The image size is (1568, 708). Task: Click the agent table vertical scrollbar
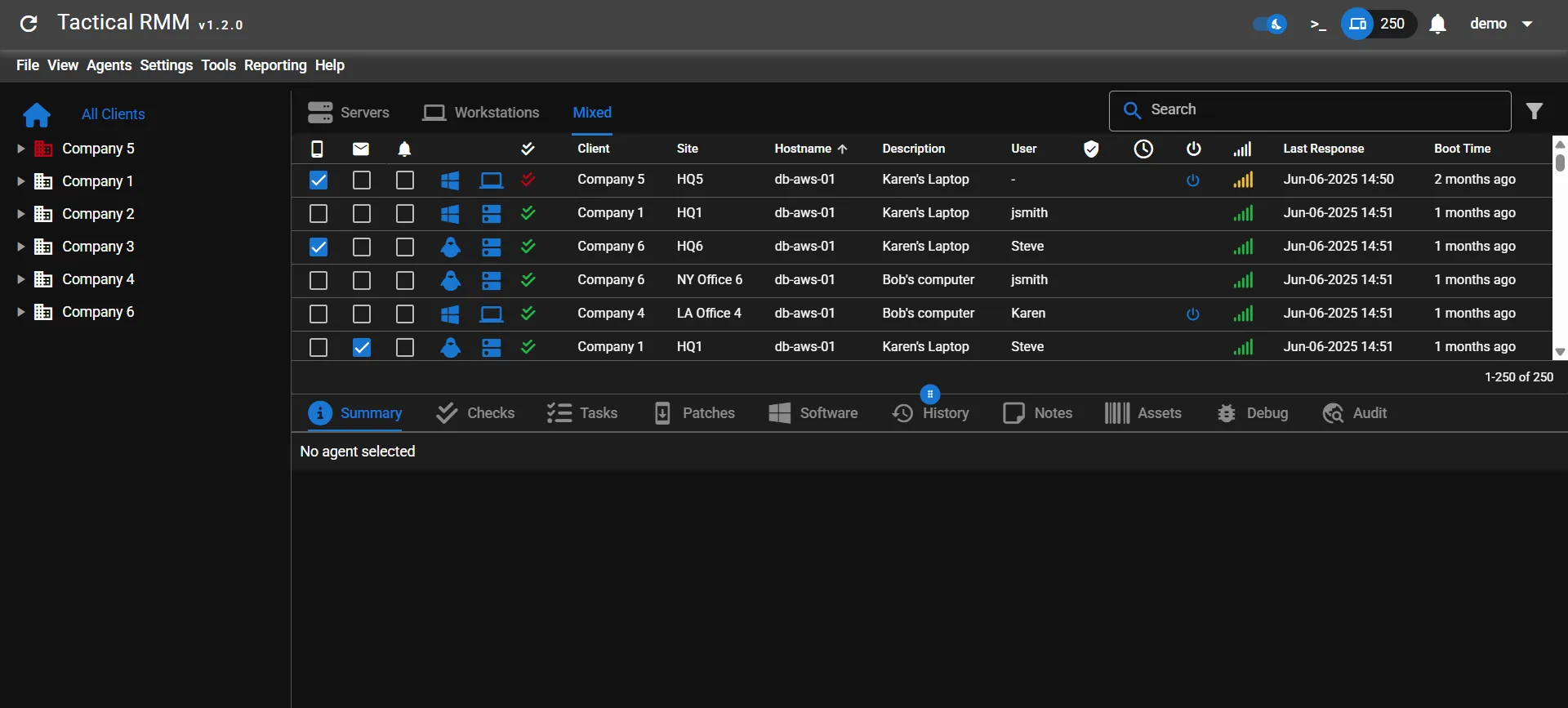click(1560, 247)
